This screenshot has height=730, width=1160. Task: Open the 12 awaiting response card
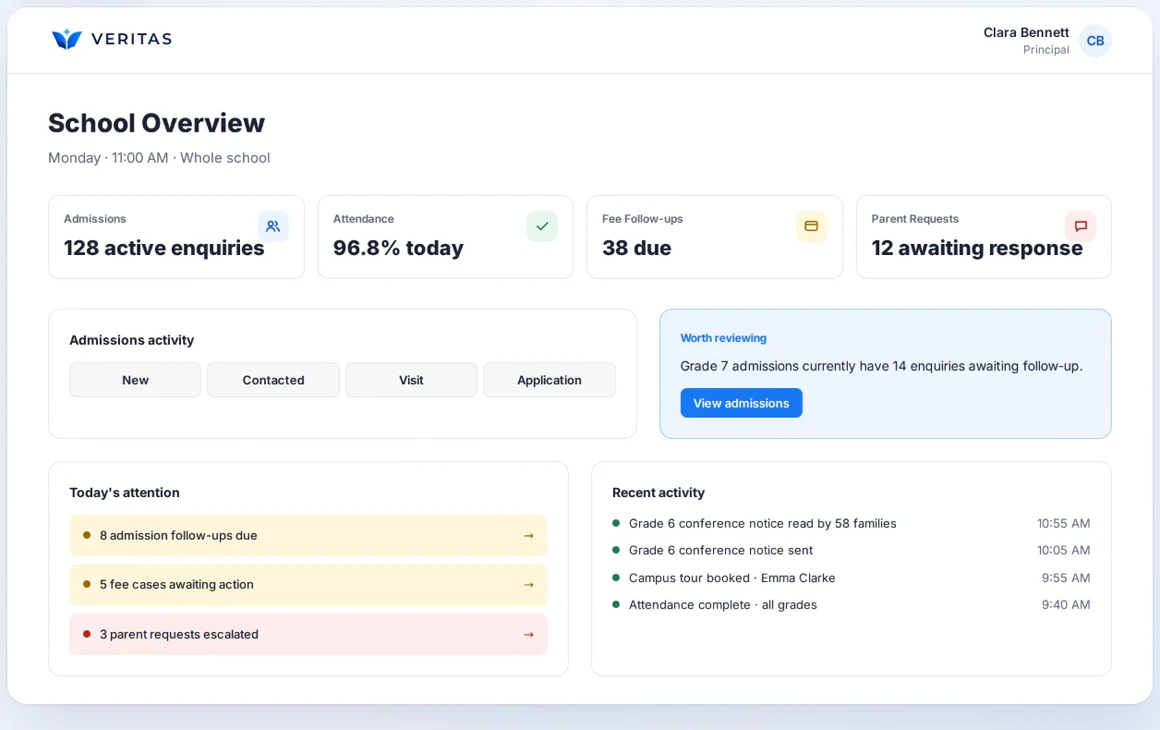click(x=984, y=237)
